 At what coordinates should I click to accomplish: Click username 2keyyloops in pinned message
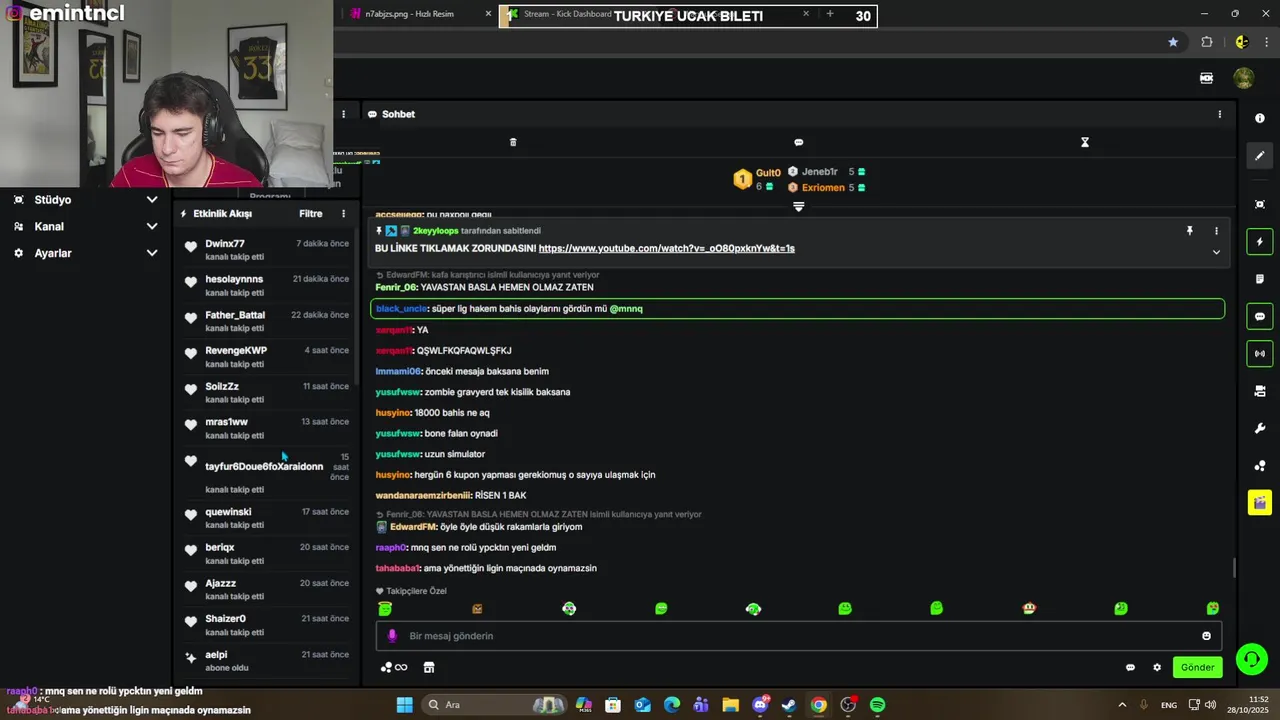[x=436, y=231]
